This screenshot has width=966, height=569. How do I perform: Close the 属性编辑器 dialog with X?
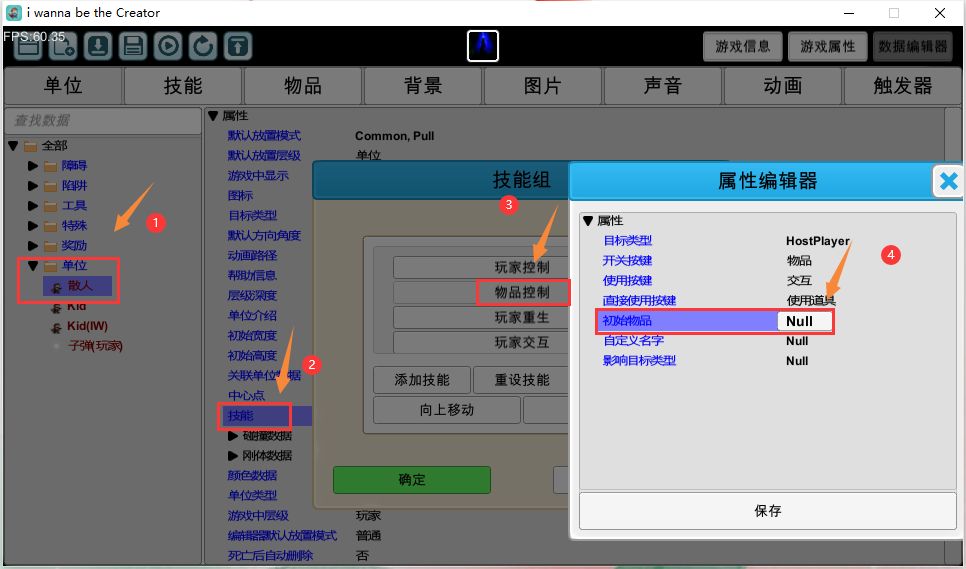[948, 181]
